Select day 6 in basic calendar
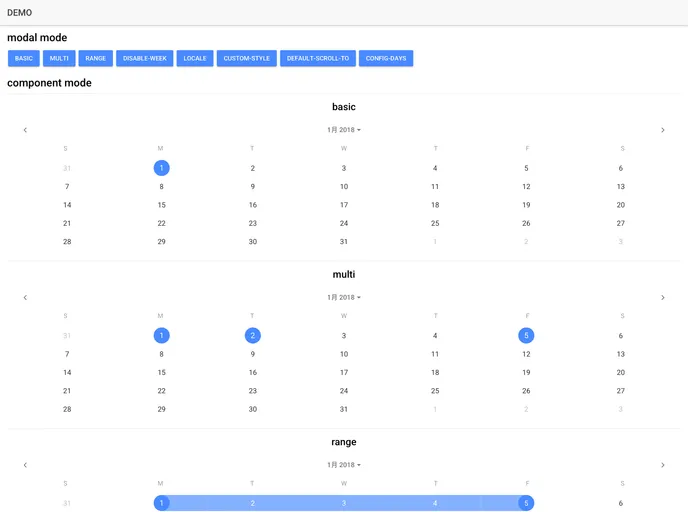The height and width of the screenshot is (512, 688). [620, 168]
